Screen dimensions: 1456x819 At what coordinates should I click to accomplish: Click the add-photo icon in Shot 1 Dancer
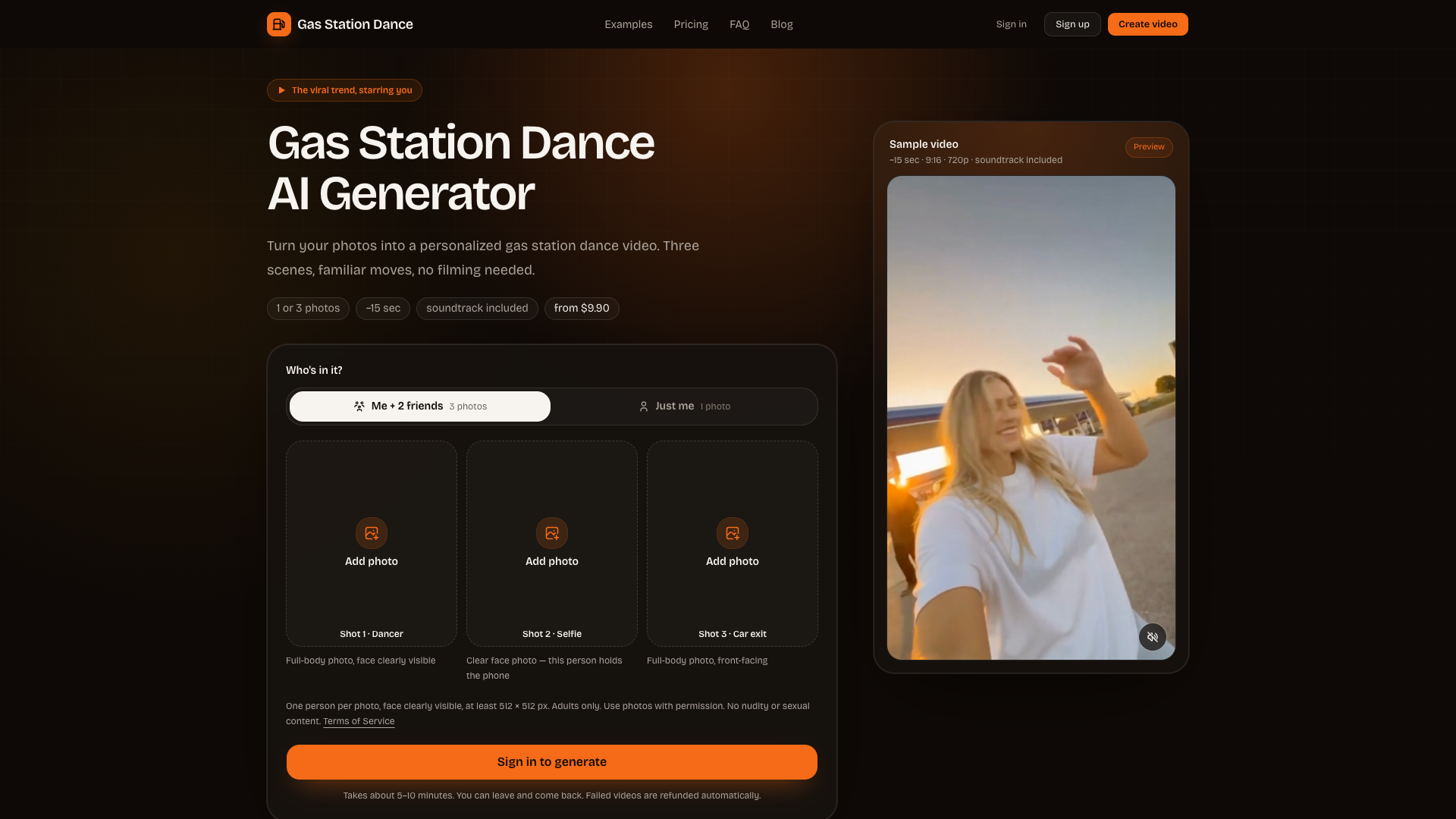[x=372, y=533]
